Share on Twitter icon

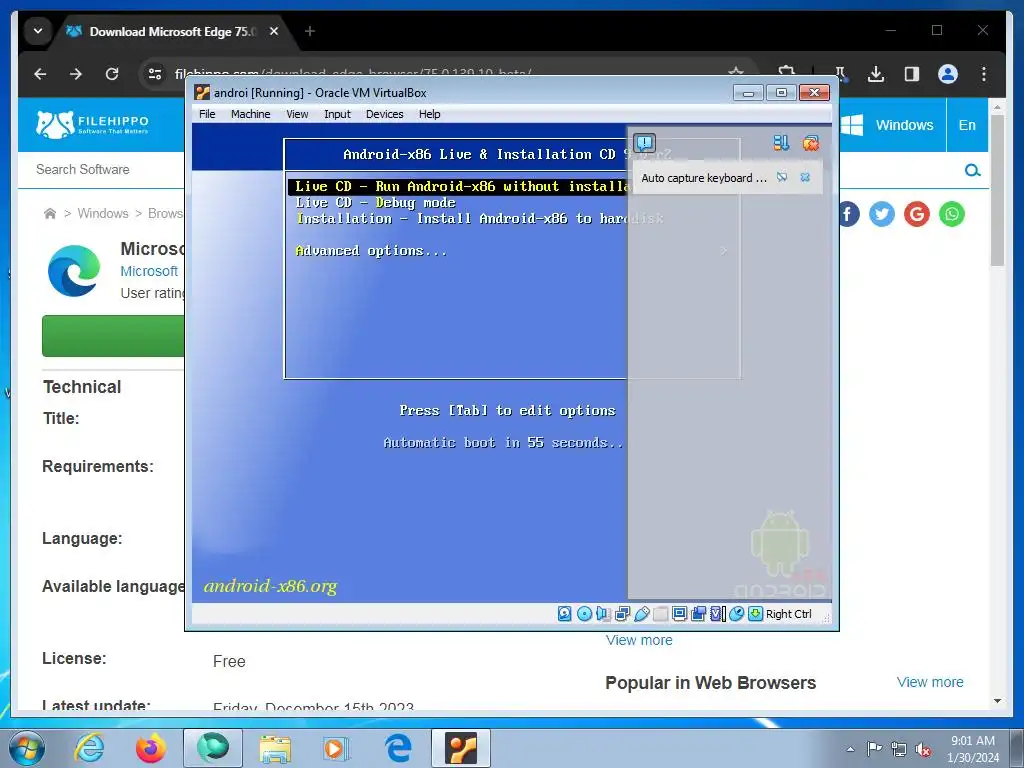point(882,214)
